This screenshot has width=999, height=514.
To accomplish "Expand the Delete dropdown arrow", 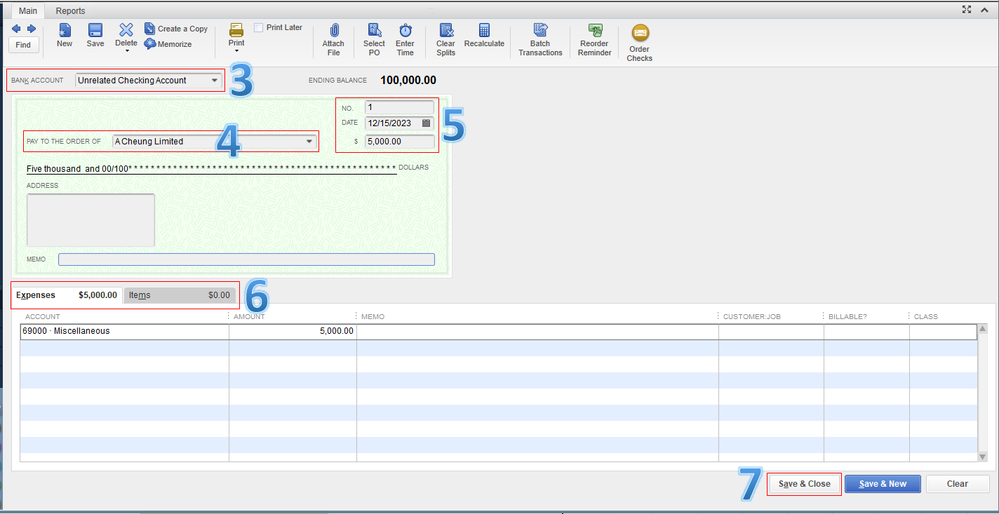I will click(126, 50).
